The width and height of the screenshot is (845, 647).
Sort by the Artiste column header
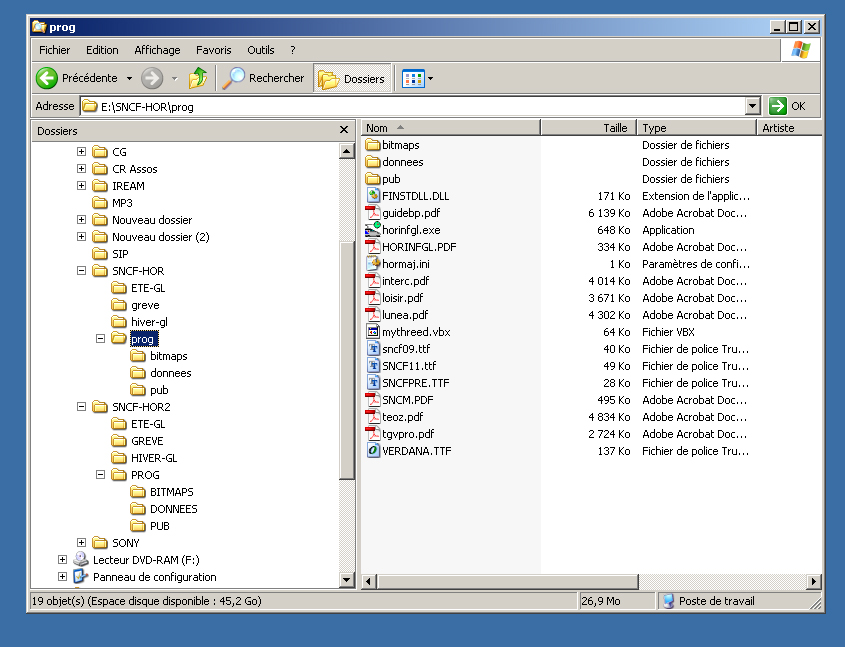[x=790, y=128]
